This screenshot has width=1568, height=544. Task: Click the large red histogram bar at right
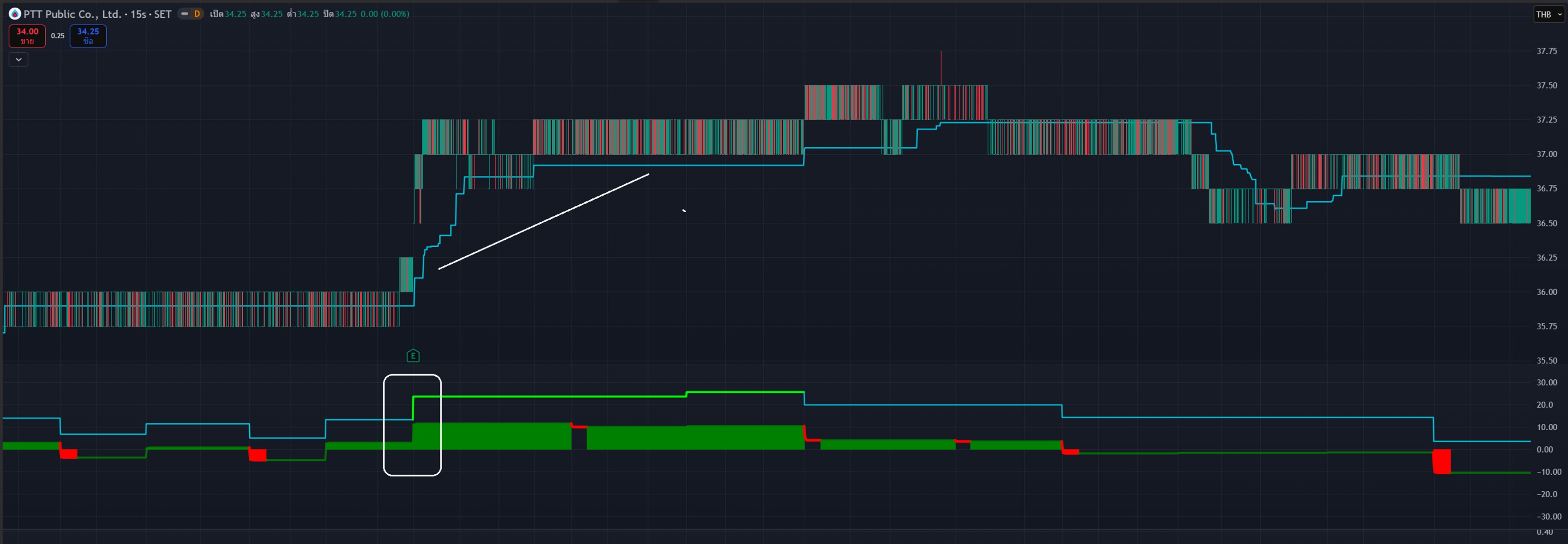1441,461
